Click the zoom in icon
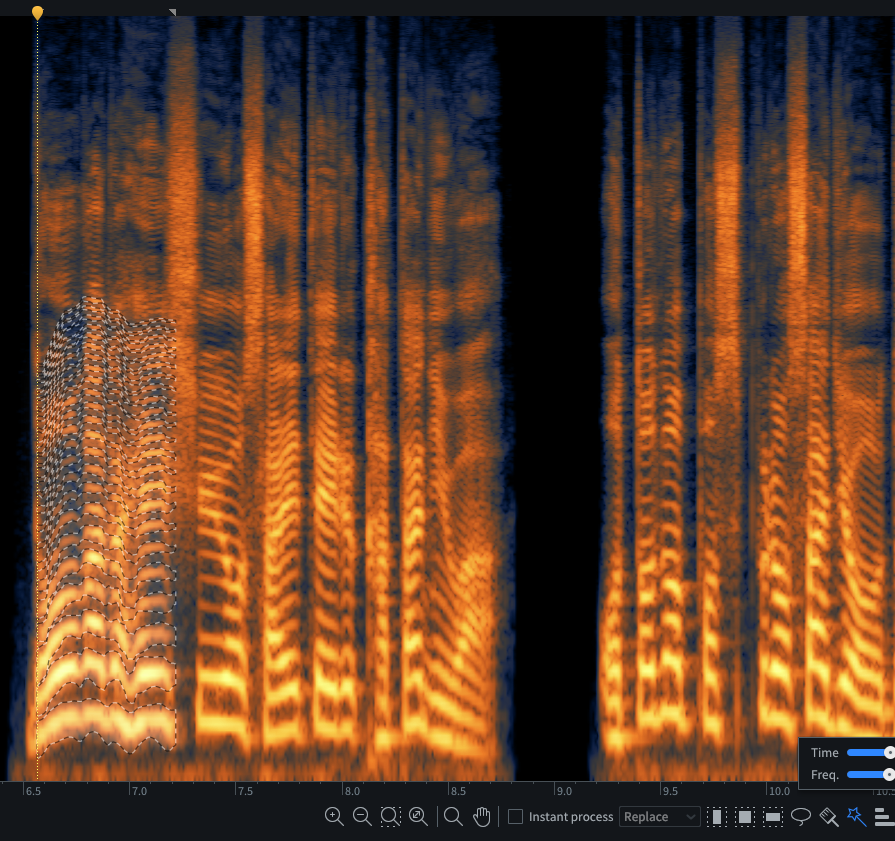895x841 pixels. [x=334, y=817]
